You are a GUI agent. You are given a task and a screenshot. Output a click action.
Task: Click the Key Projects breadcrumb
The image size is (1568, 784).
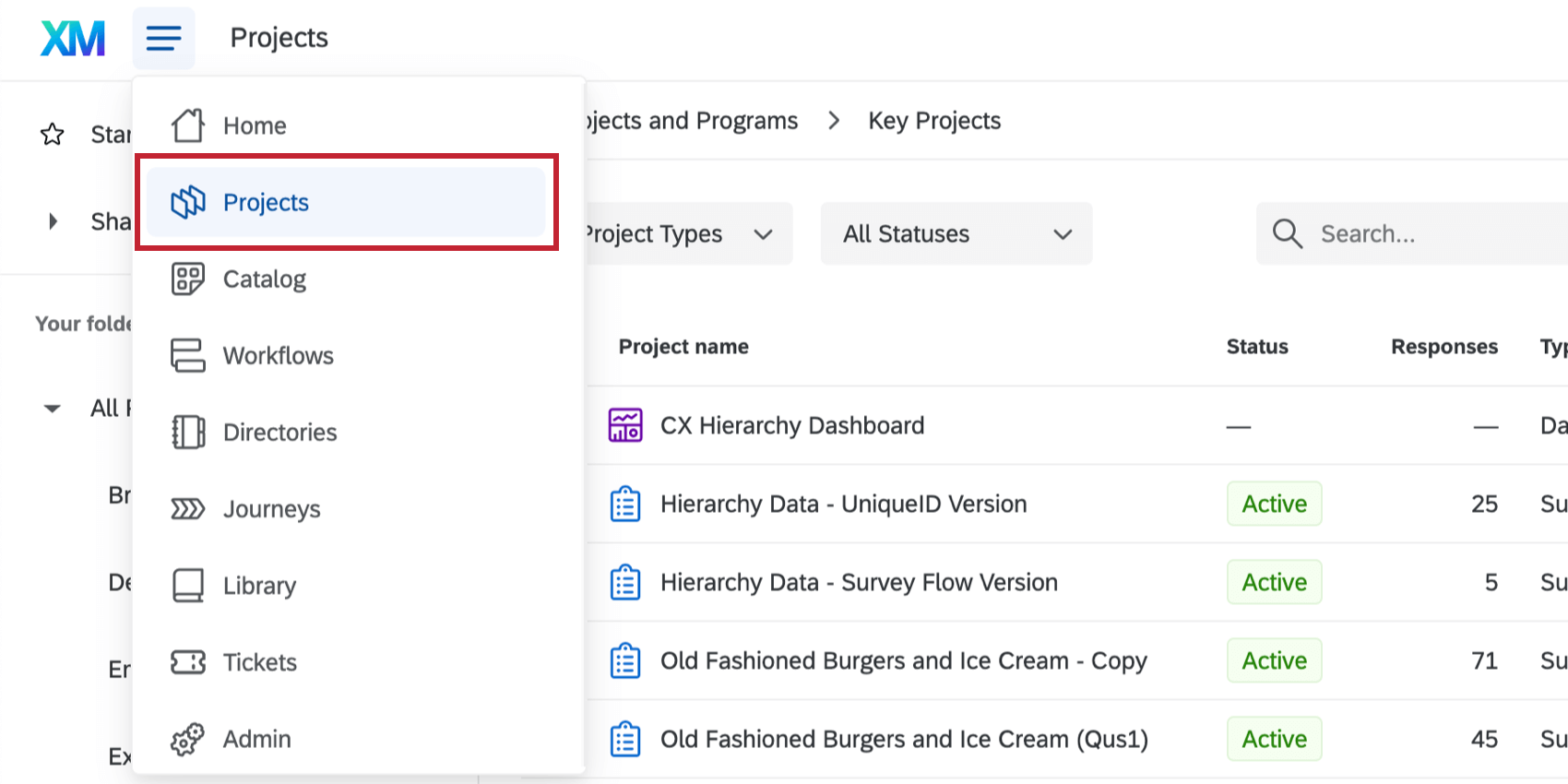934,121
